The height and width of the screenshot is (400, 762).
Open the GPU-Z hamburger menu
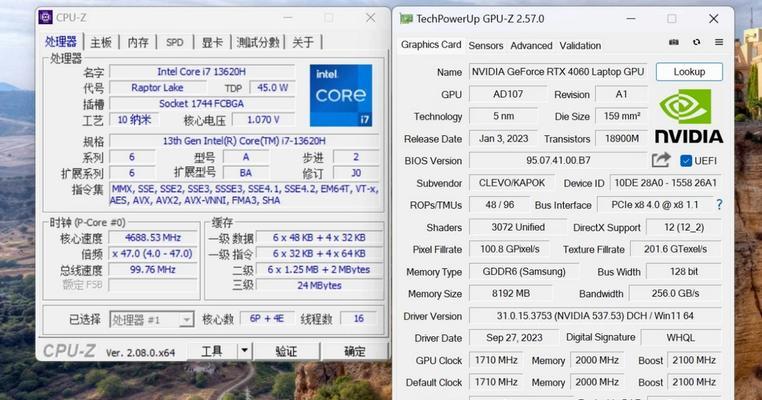pyautogui.click(x=719, y=42)
